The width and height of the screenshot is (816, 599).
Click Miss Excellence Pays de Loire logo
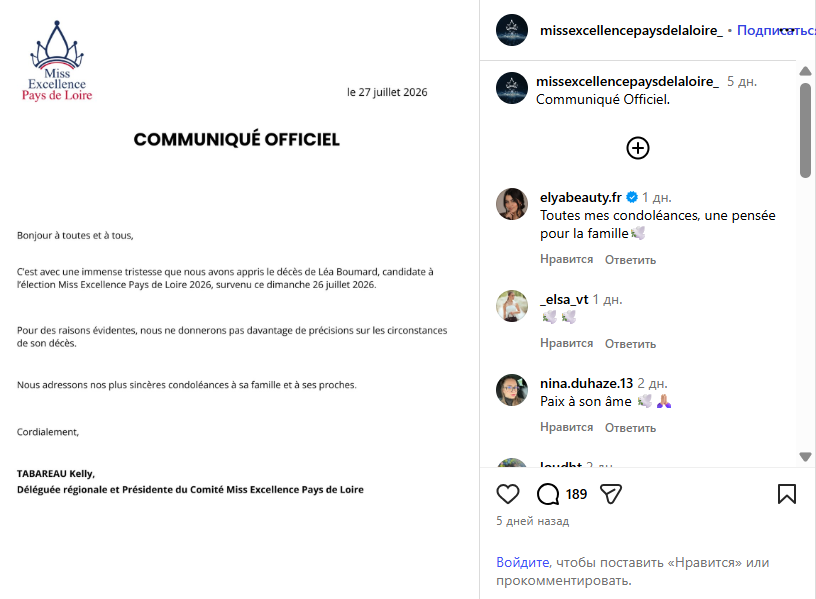point(57,61)
